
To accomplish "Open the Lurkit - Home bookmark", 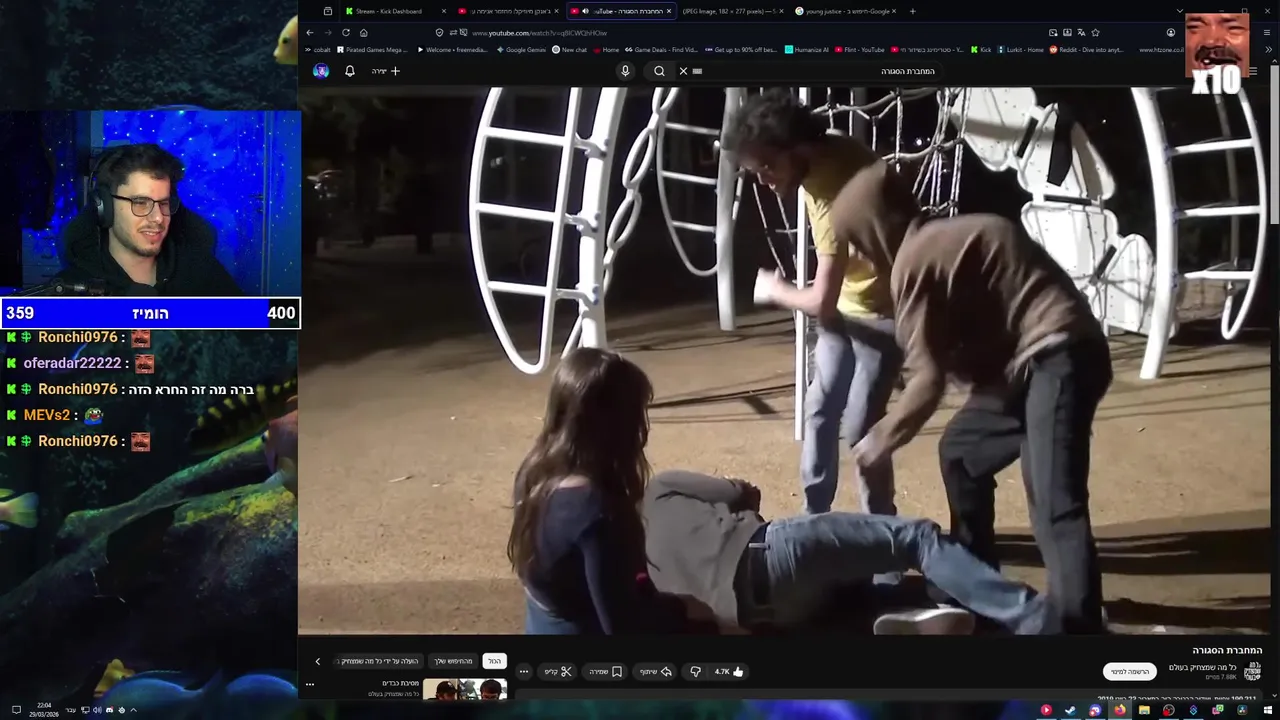I will [x=1020, y=49].
